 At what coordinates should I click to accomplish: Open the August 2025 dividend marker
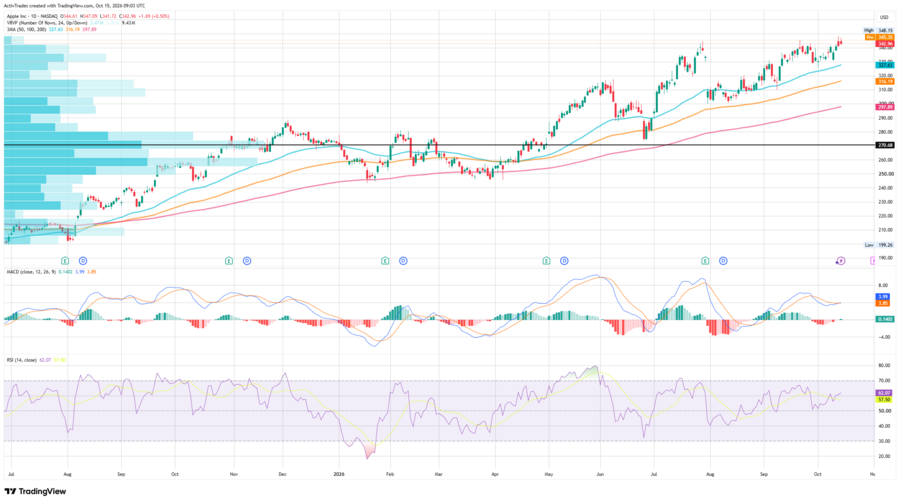pos(83,261)
